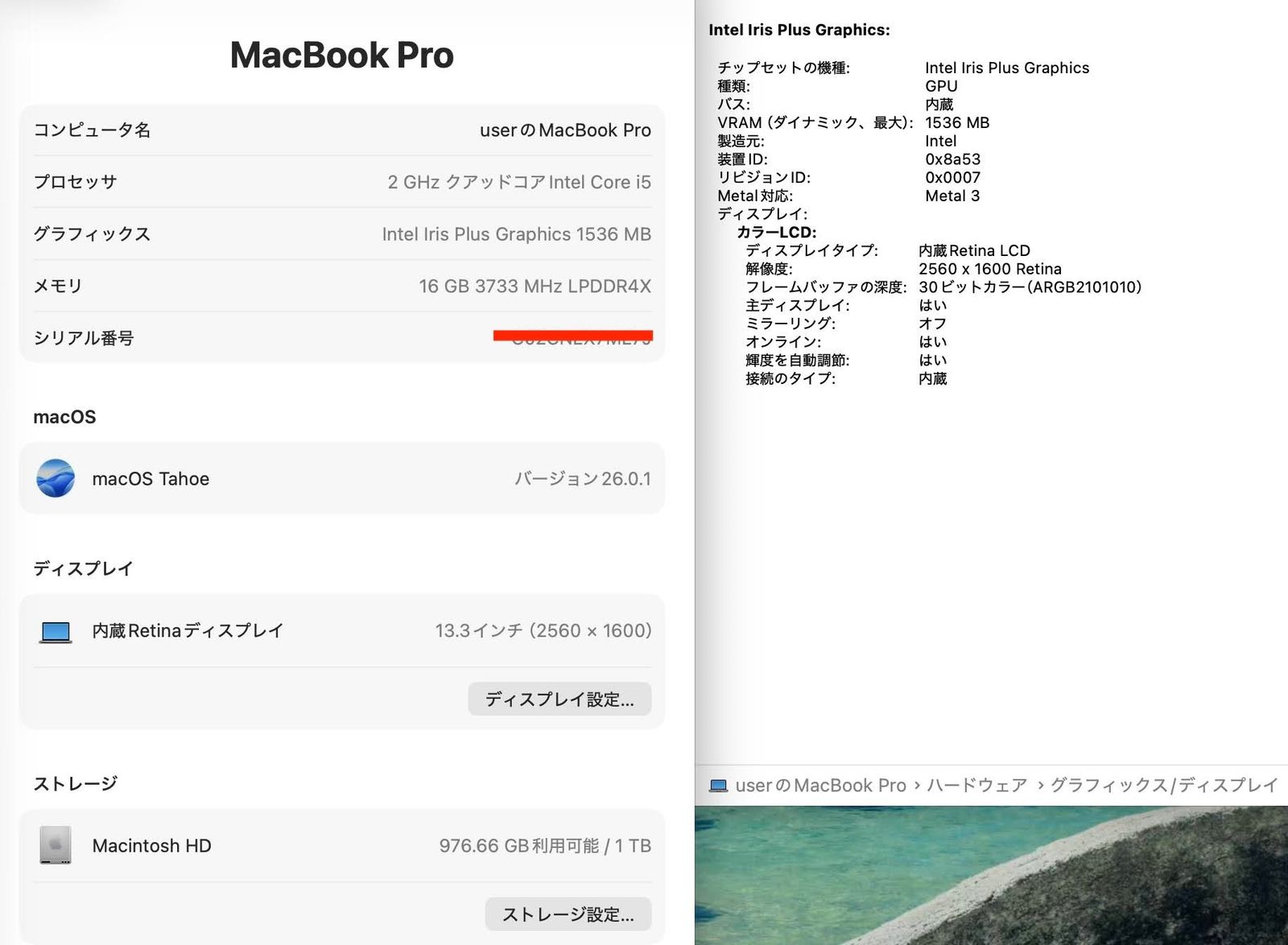Click the macOS Tahoe logo icon
The height and width of the screenshot is (945, 1288).
[56, 478]
